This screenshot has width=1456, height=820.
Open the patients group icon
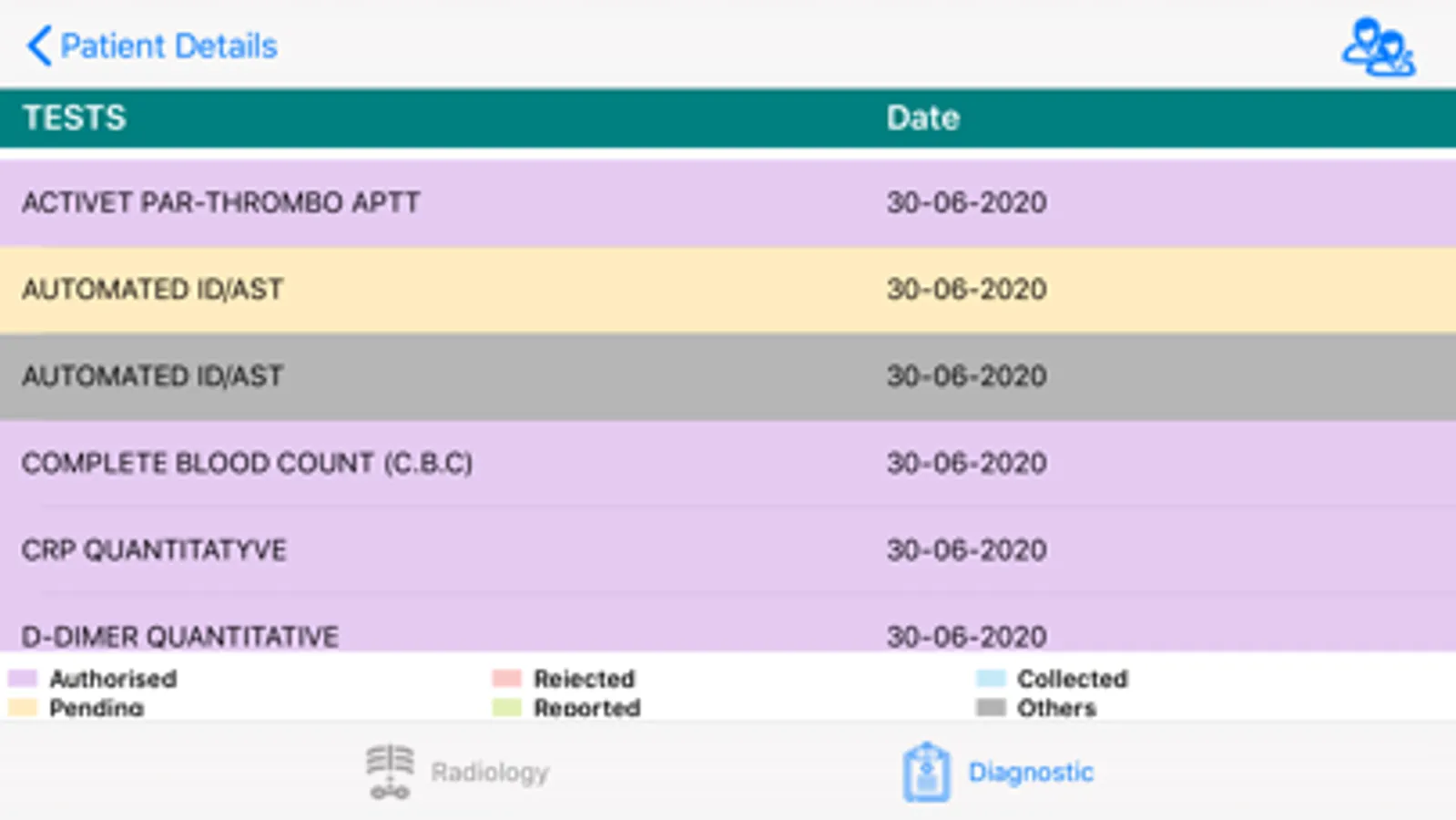tap(1378, 47)
